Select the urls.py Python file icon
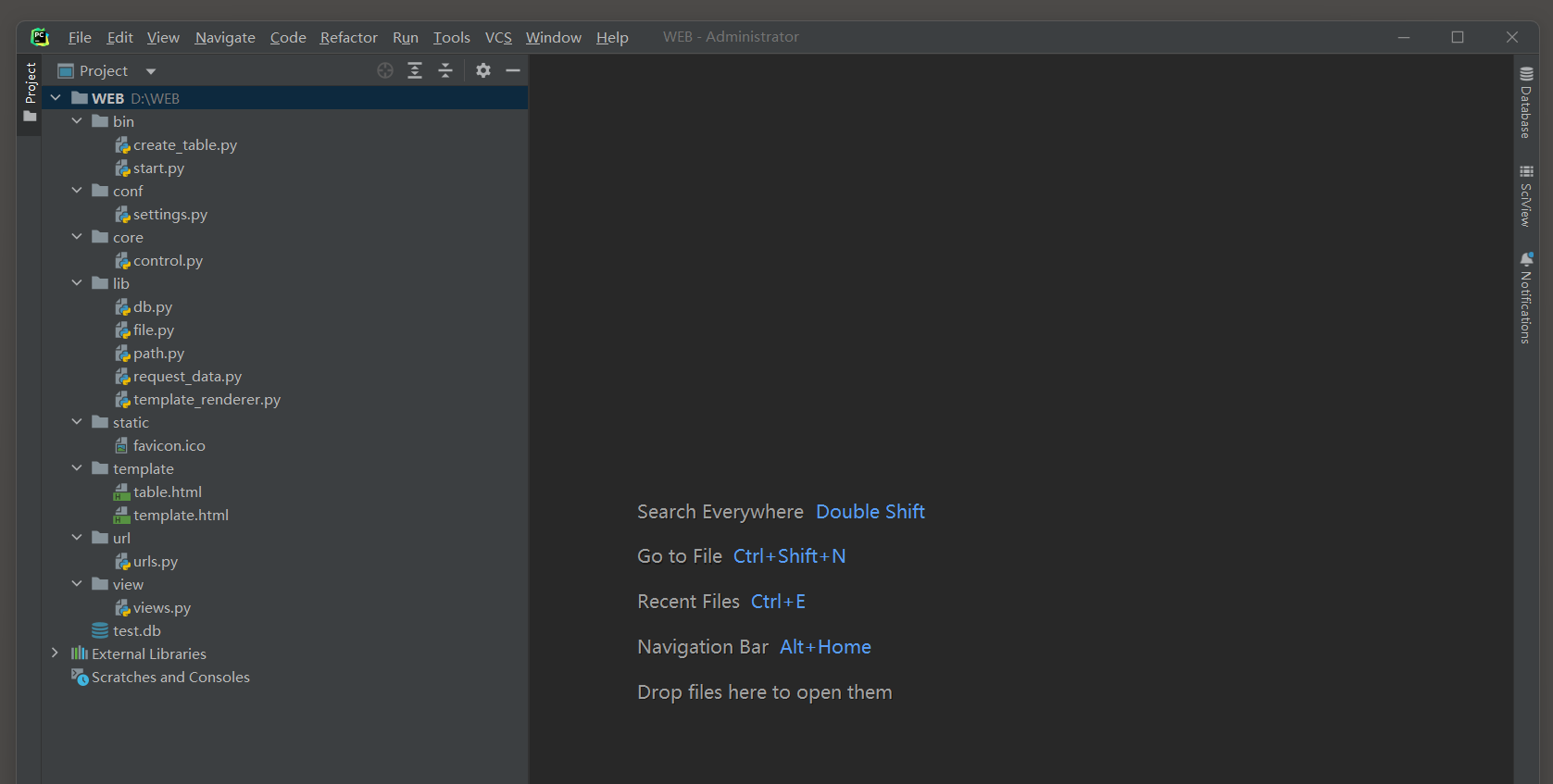This screenshot has width=1553, height=784. point(122,562)
